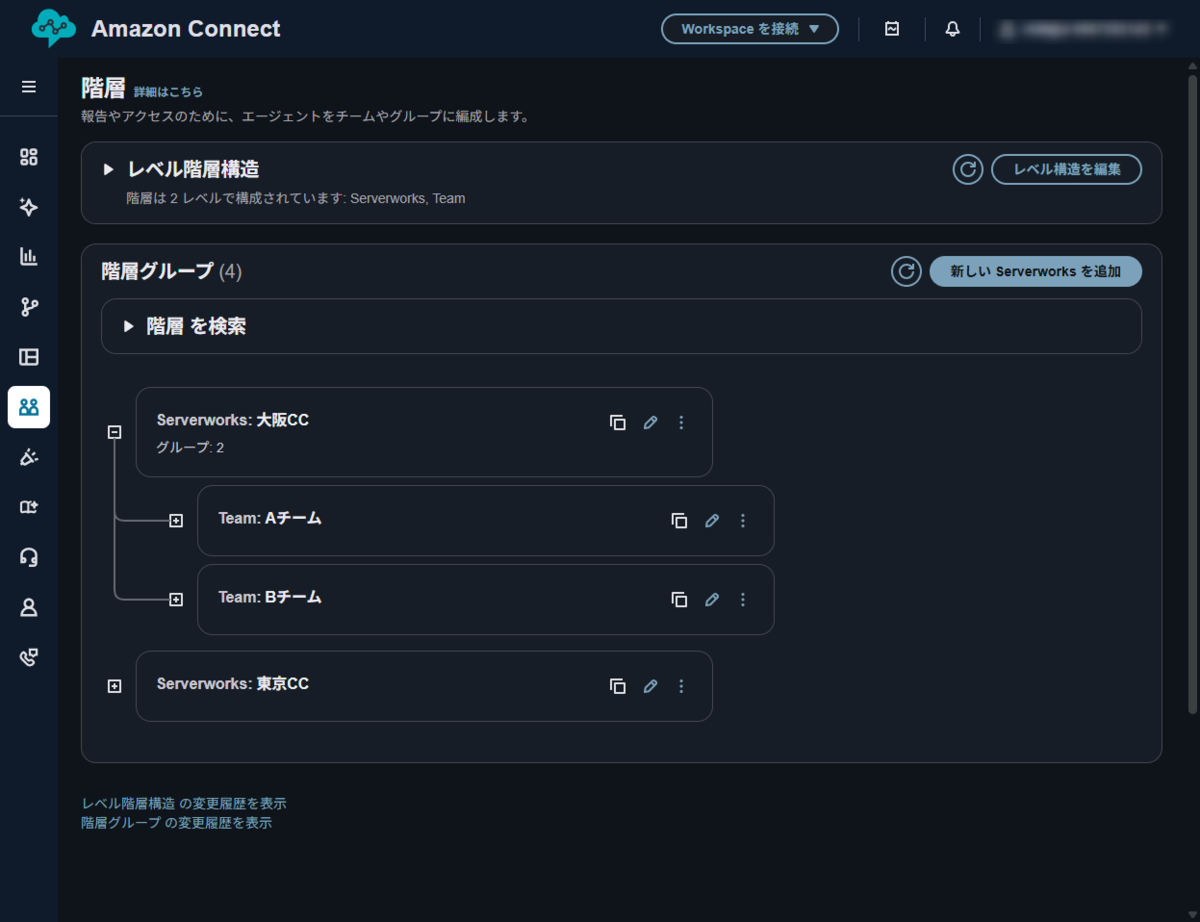Image resolution: width=1200 pixels, height=922 pixels.
Task: Expand the Aチーム tree node
Action: pyautogui.click(x=176, y=520)
